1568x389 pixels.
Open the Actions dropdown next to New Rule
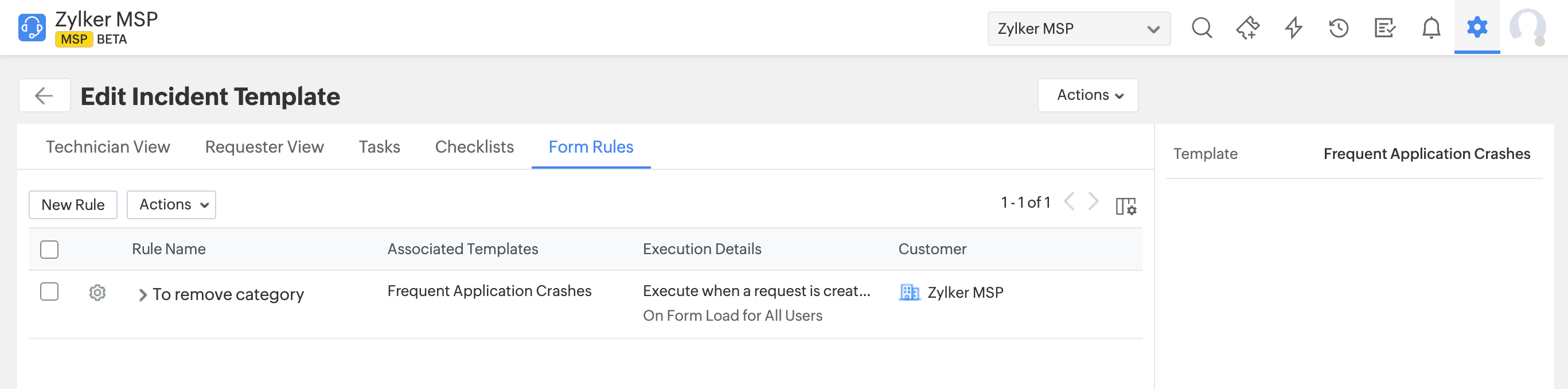click(x=171, y=205)
